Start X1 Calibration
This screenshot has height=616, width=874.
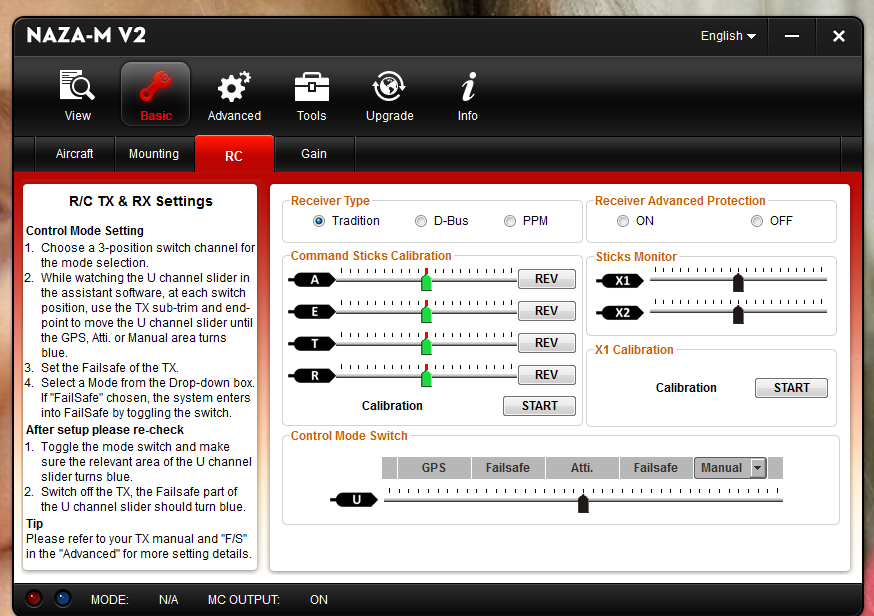791,388
